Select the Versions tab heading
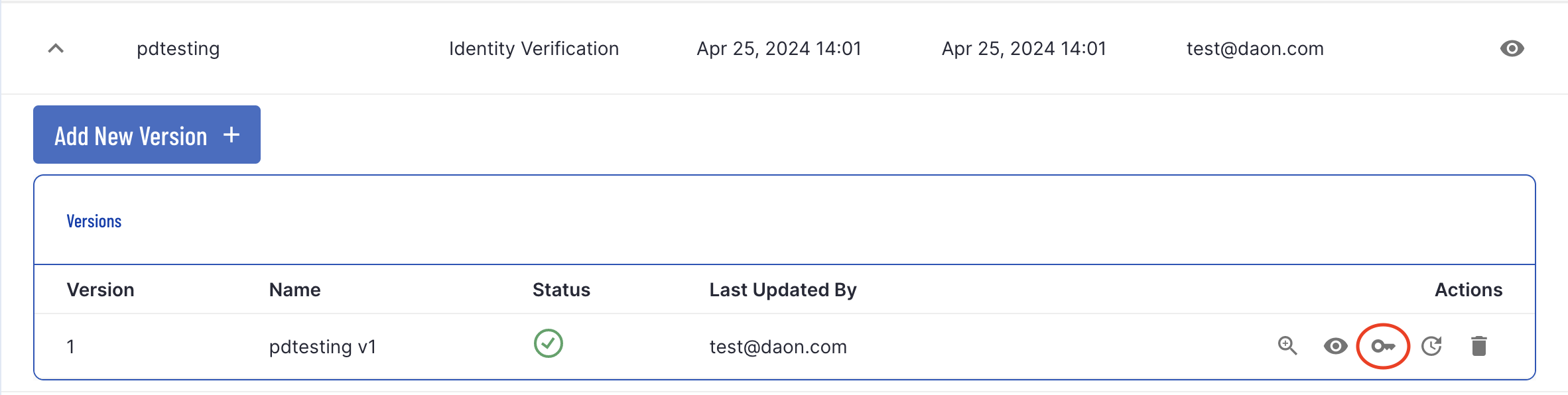 click(94, 221)
